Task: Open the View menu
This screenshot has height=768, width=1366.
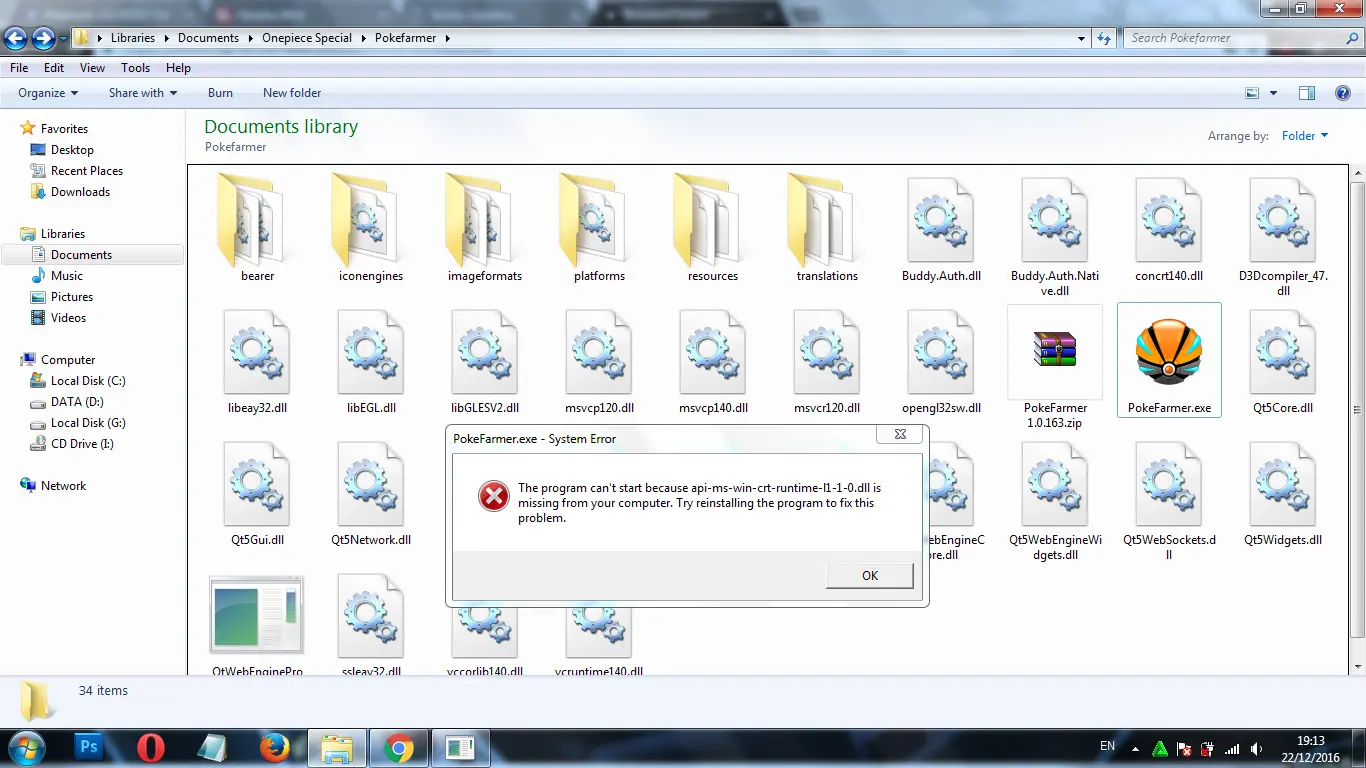Action: [93, 68]
